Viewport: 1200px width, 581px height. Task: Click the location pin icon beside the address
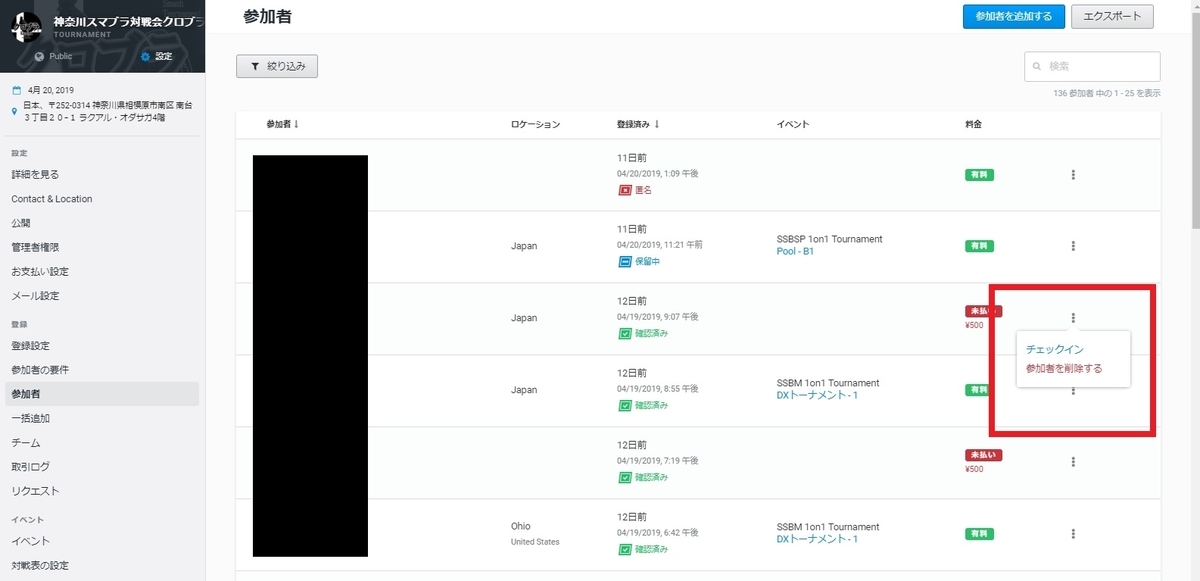coord(15,111)
